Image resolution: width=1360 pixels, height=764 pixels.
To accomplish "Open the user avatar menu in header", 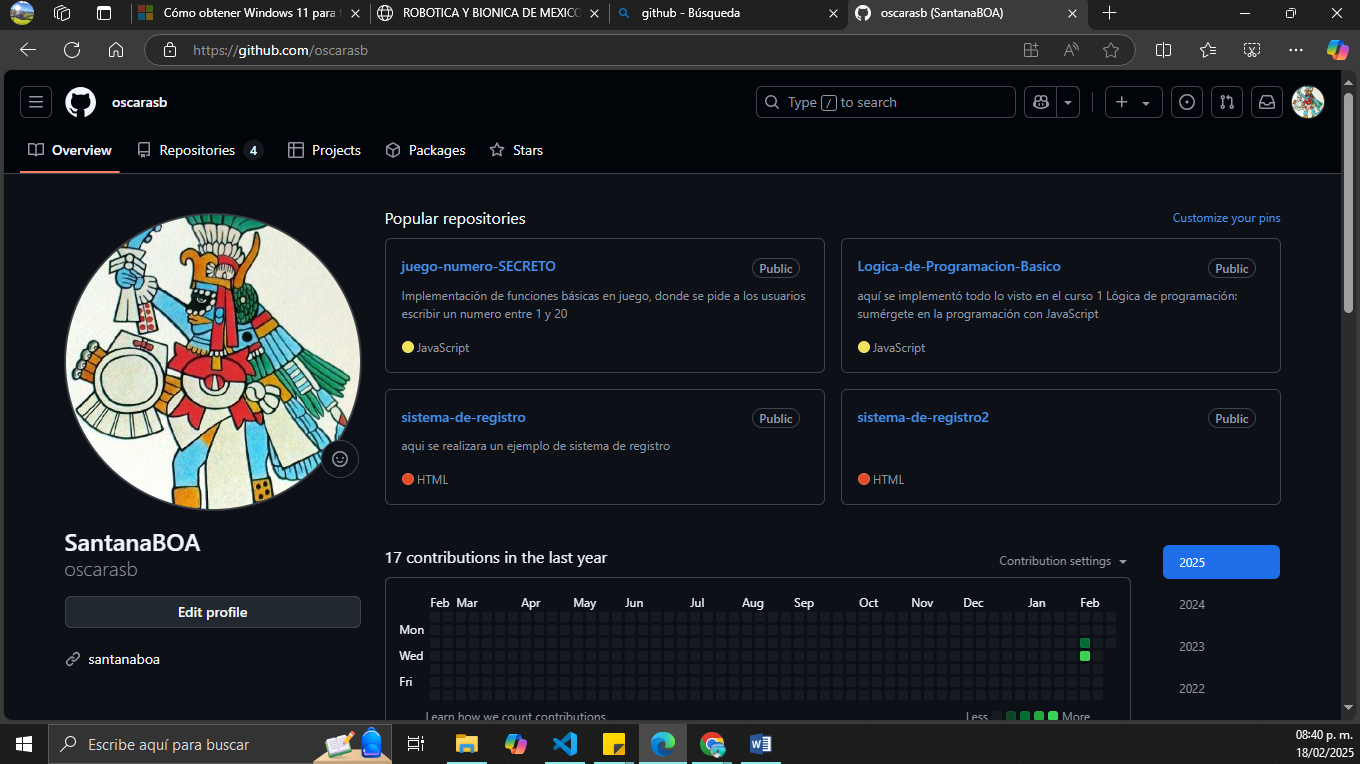I will 1308,102.
